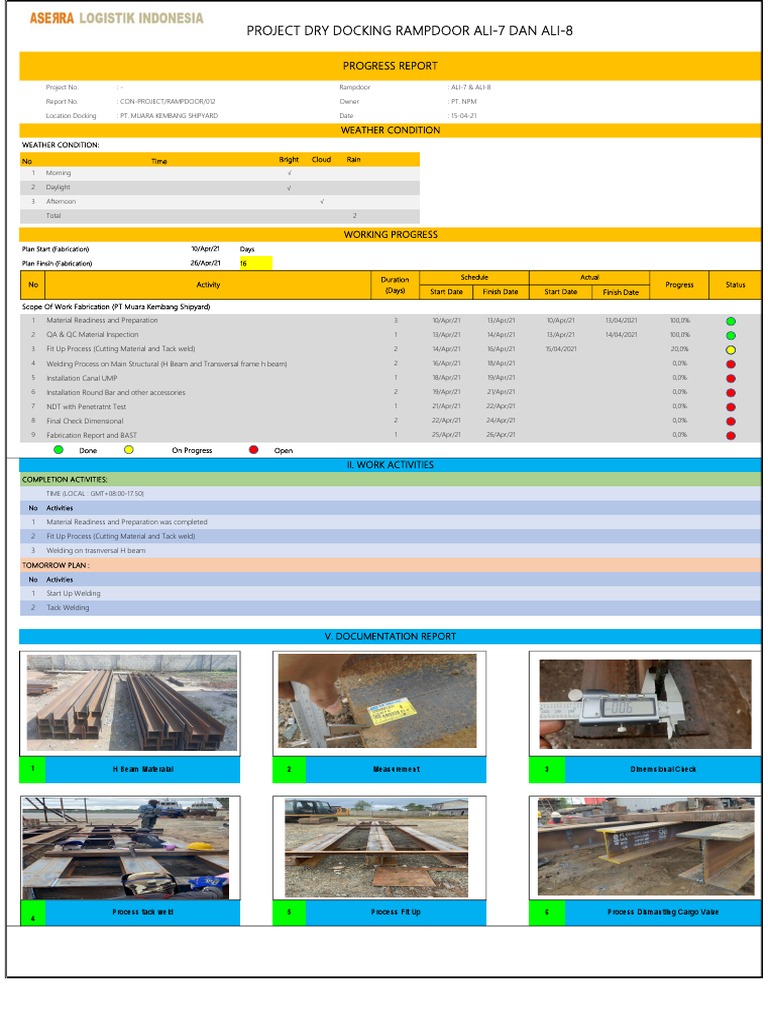Click green number box 1 under H Beam photo
768x1024 pixels.
point(33,769)
